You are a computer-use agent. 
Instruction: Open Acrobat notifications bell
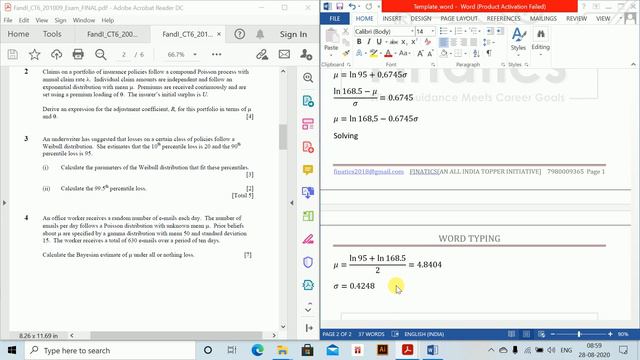pos(260,34)
